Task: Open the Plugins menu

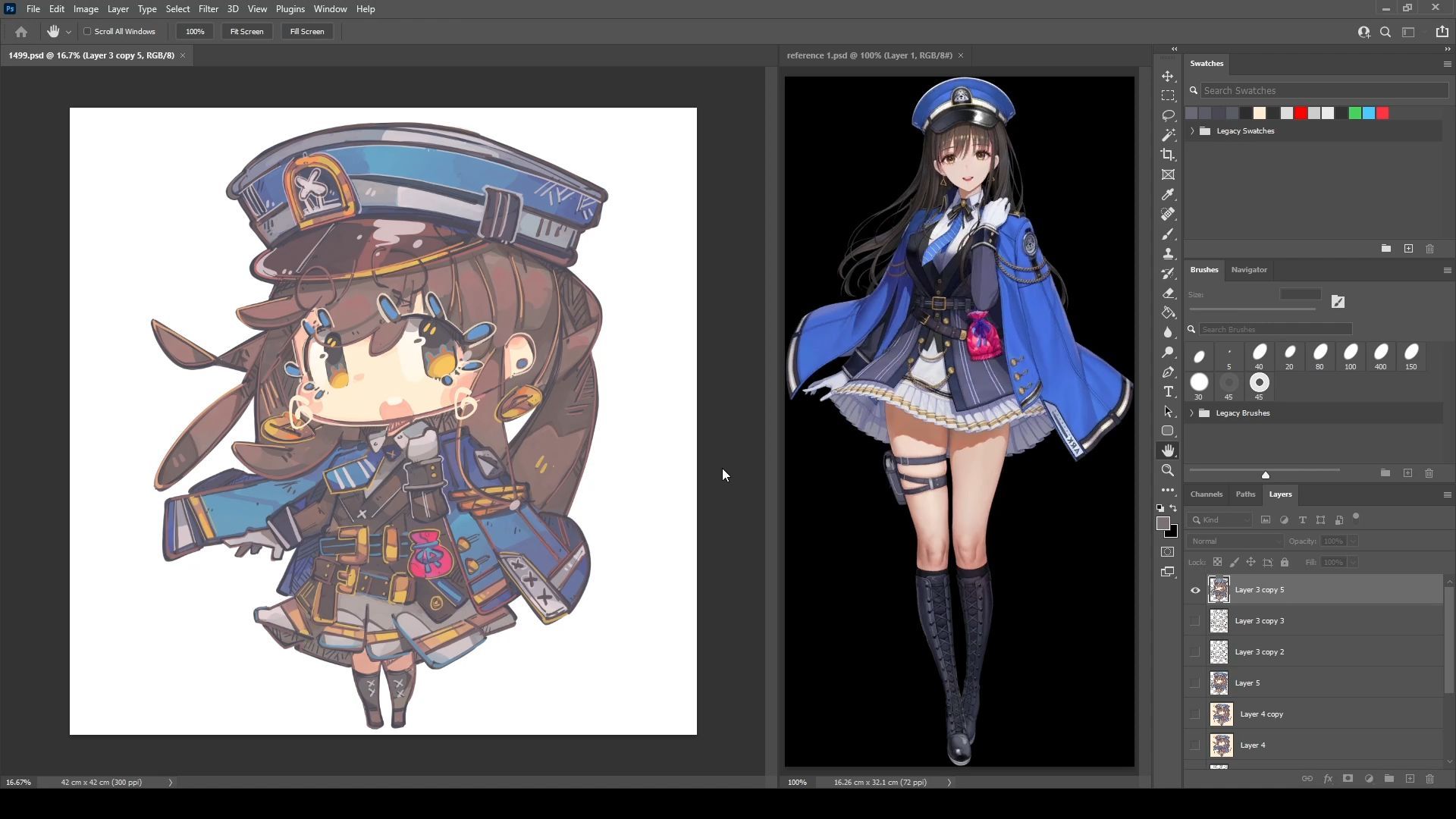Action: (x=290, y=9)
